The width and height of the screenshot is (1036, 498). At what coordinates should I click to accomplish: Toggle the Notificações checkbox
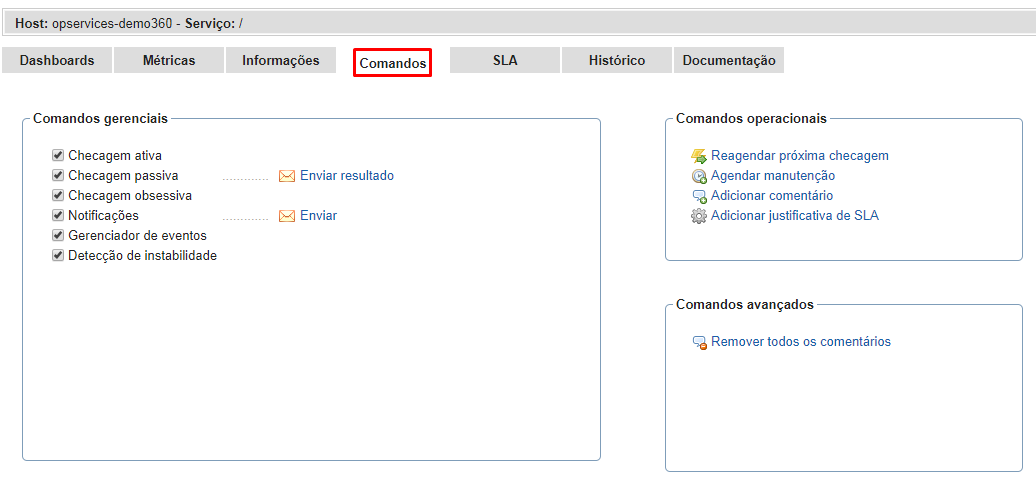(x=58, y=216)
